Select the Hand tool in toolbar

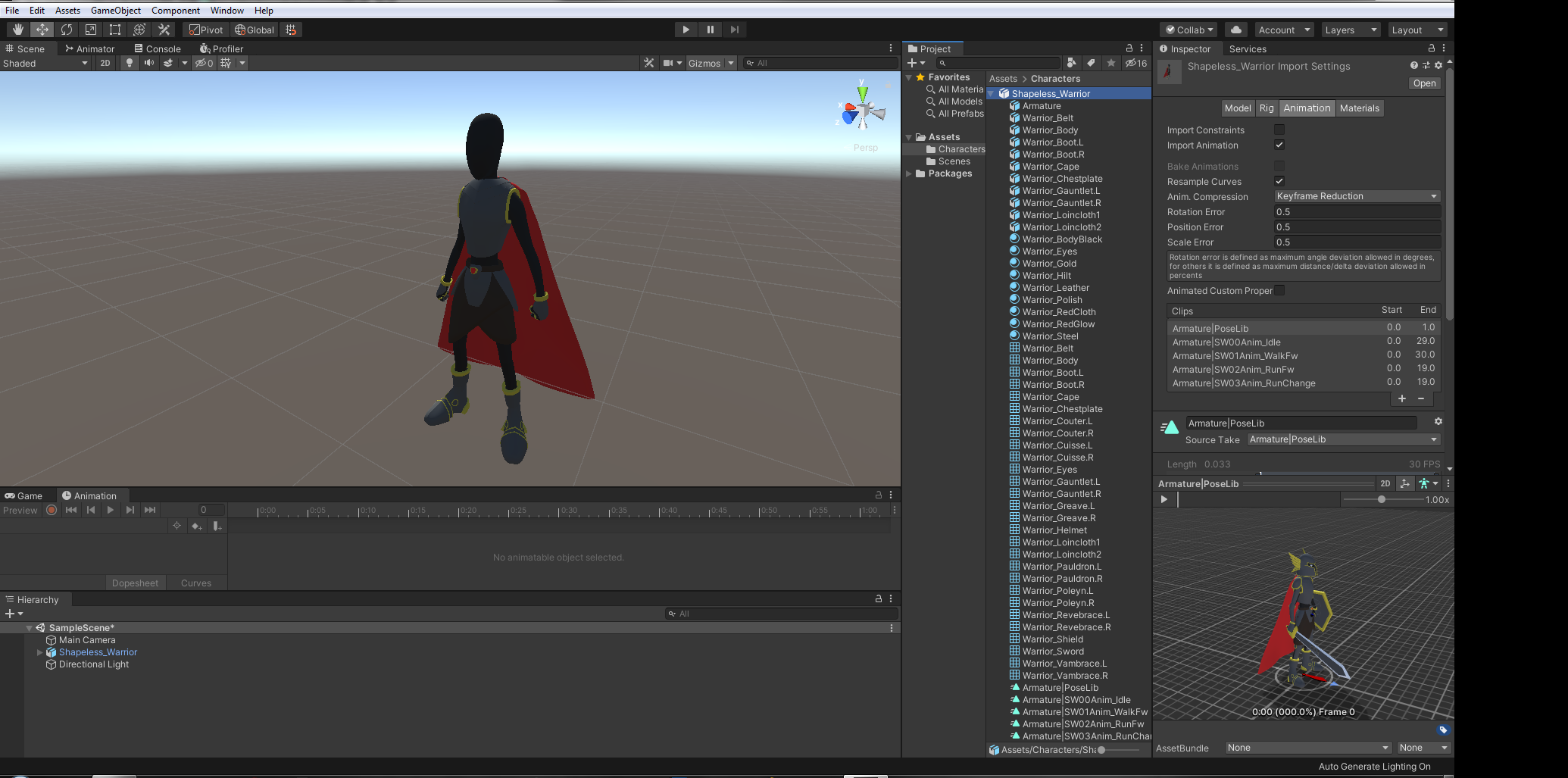[17, 30]
